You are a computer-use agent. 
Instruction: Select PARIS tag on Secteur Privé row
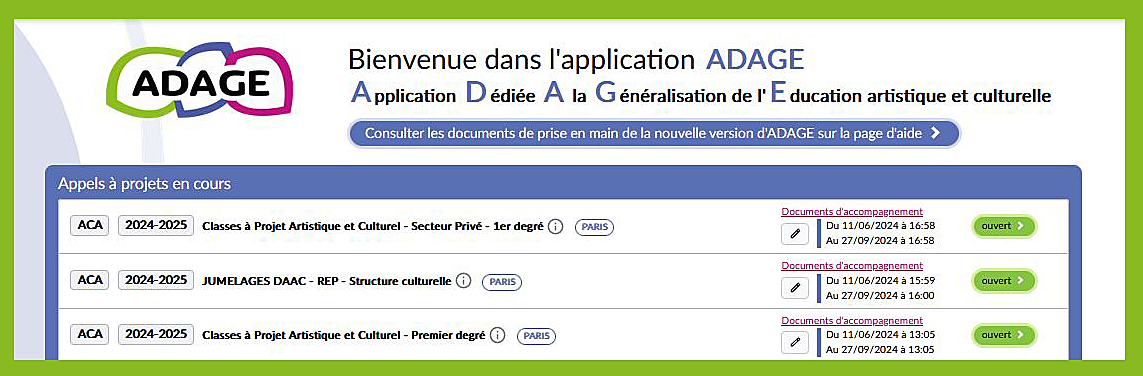pos(595,227)
